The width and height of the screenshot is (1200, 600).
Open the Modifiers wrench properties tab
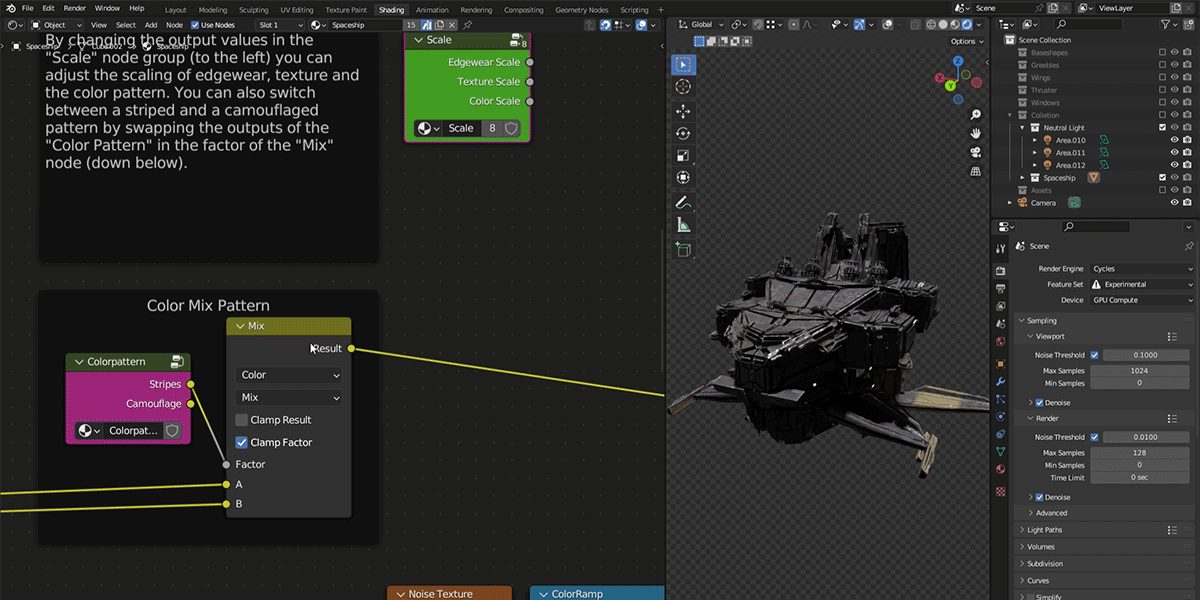(1001, 381)
